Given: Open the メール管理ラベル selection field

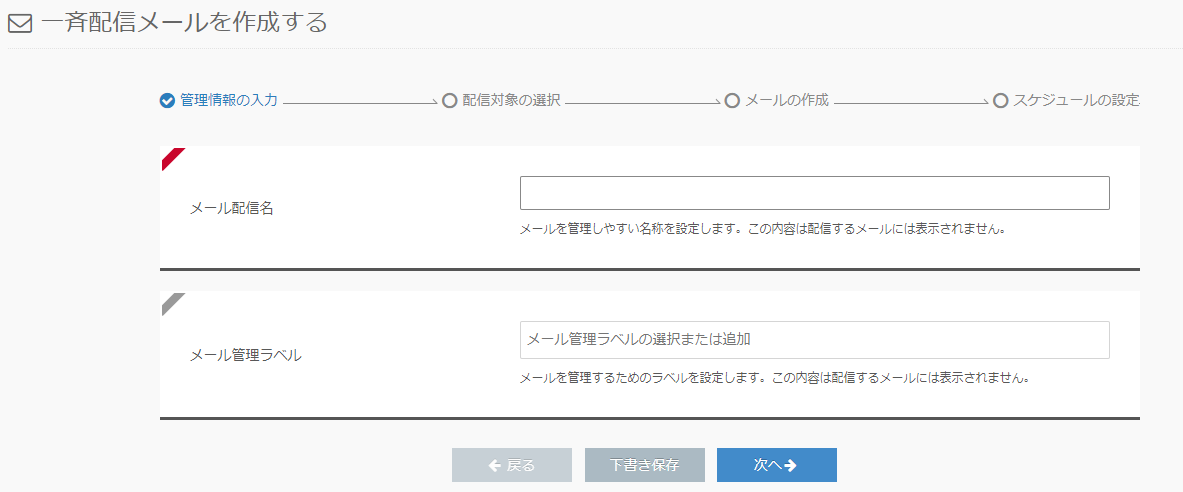Looking at the screenshot, I should [815, 340].
